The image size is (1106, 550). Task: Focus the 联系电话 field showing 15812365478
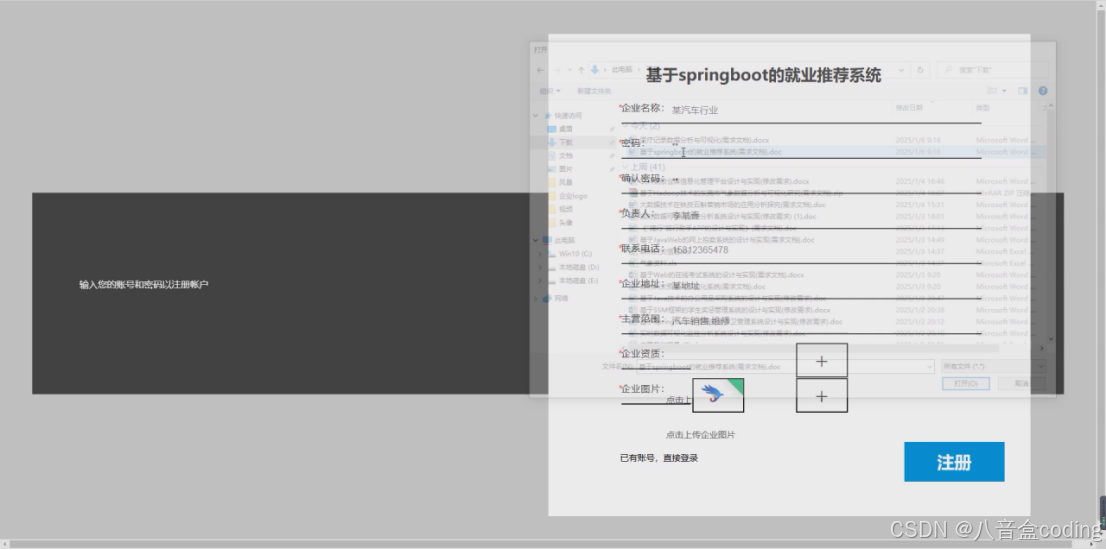pyautogui.click(x=825, y=250)
